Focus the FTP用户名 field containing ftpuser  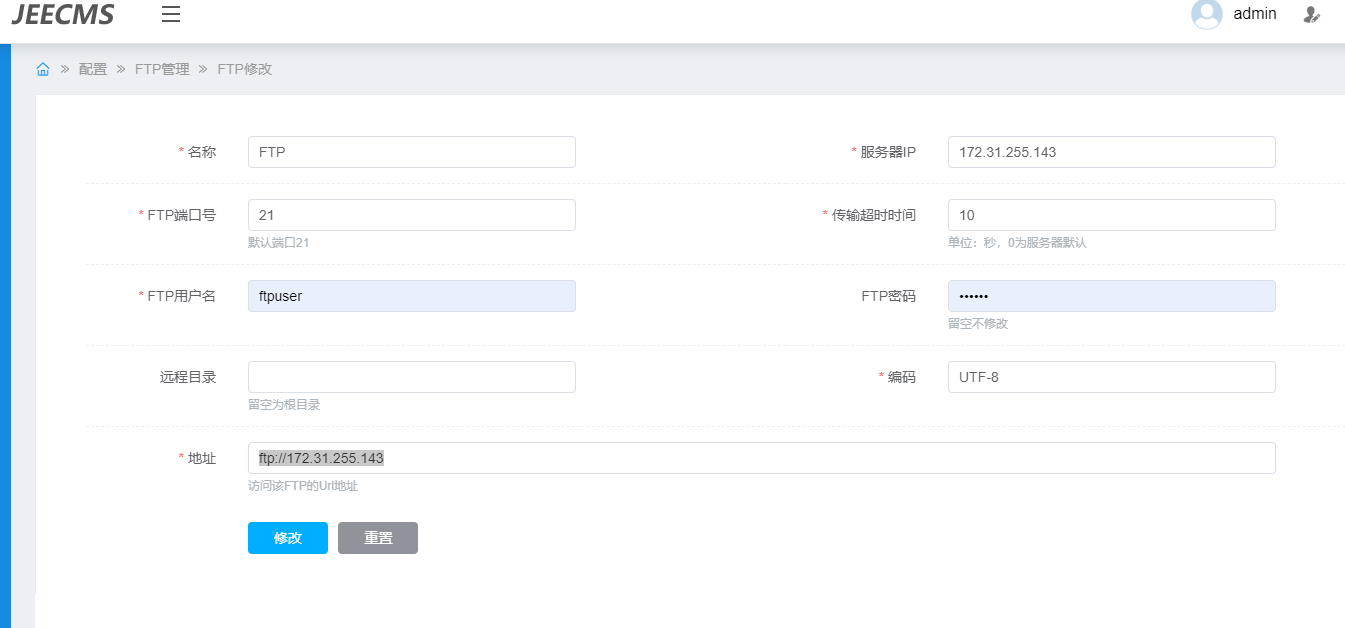coord(411,296)
